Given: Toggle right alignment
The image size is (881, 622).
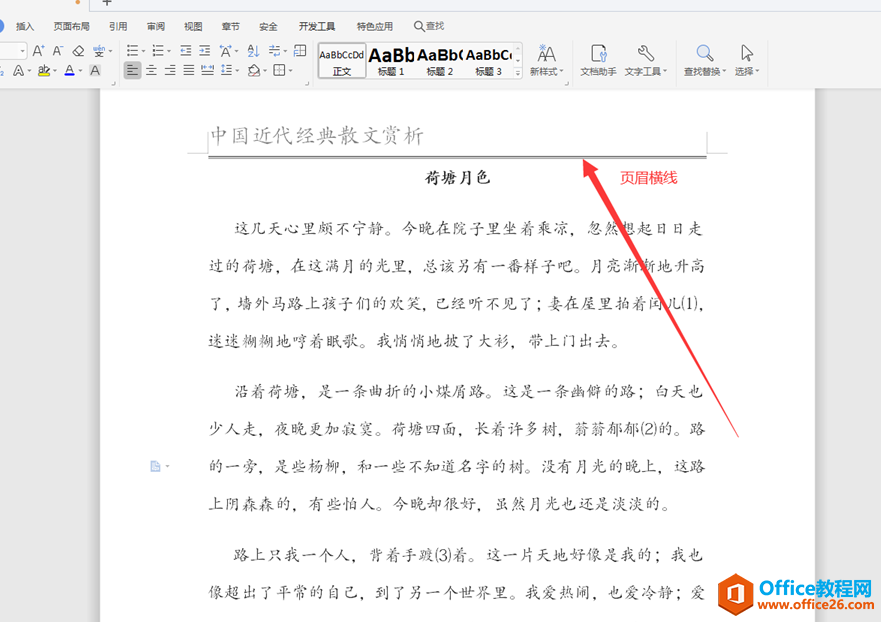Looking at the screenshot, I should (170, 70).
